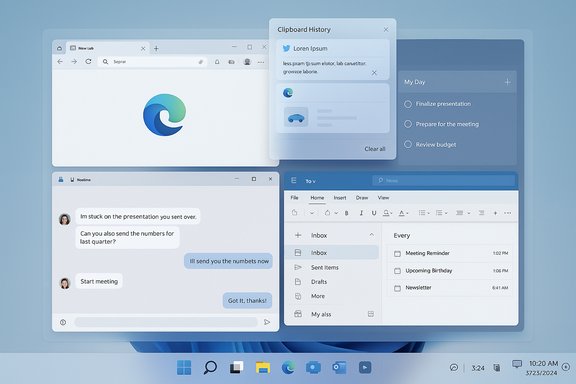Screen dimensions: 576x384
Task: Switch to the Draw ribbon tab
Action: tap(362, 198)
